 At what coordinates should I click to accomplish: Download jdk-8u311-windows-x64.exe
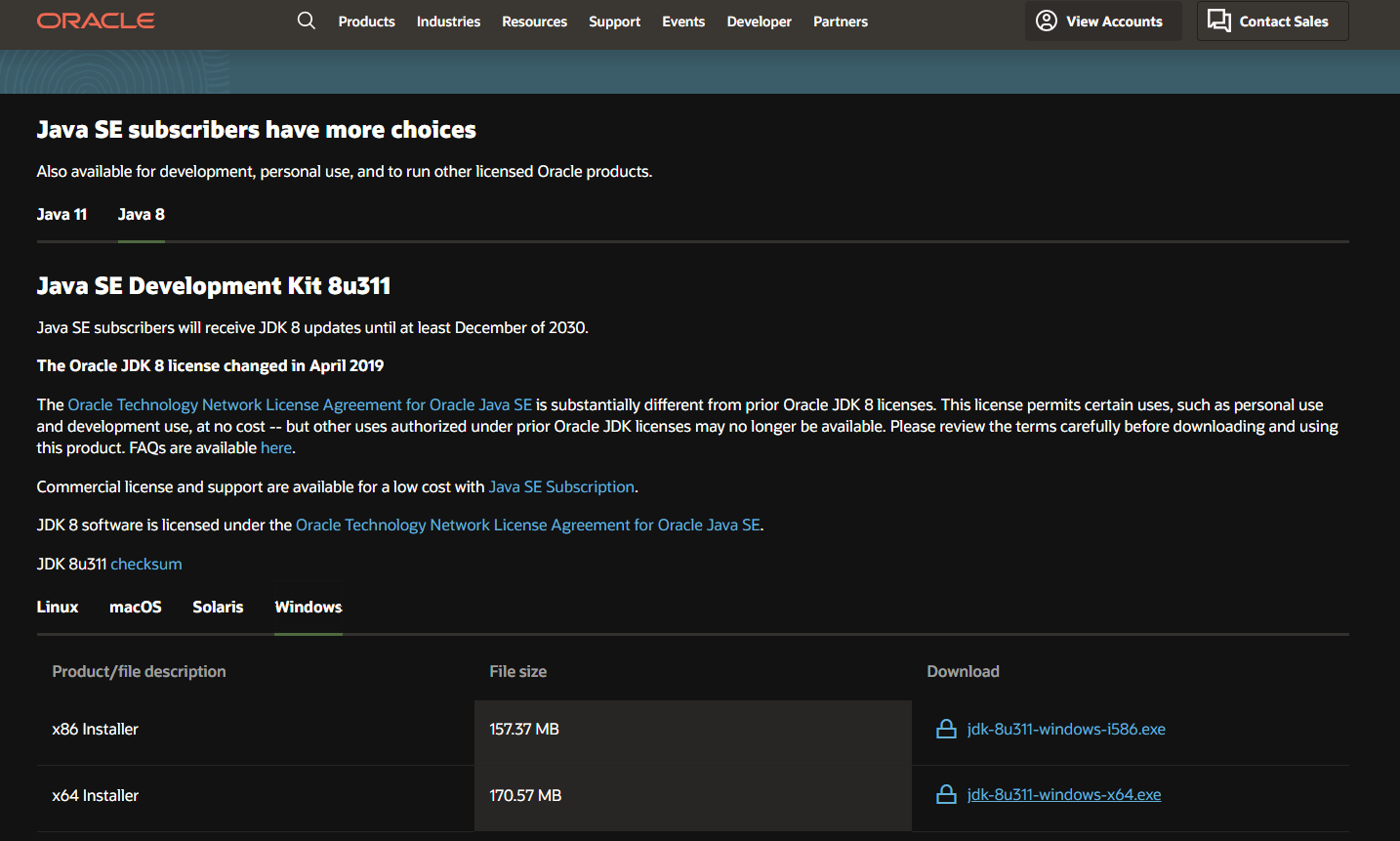(1064, 795)
